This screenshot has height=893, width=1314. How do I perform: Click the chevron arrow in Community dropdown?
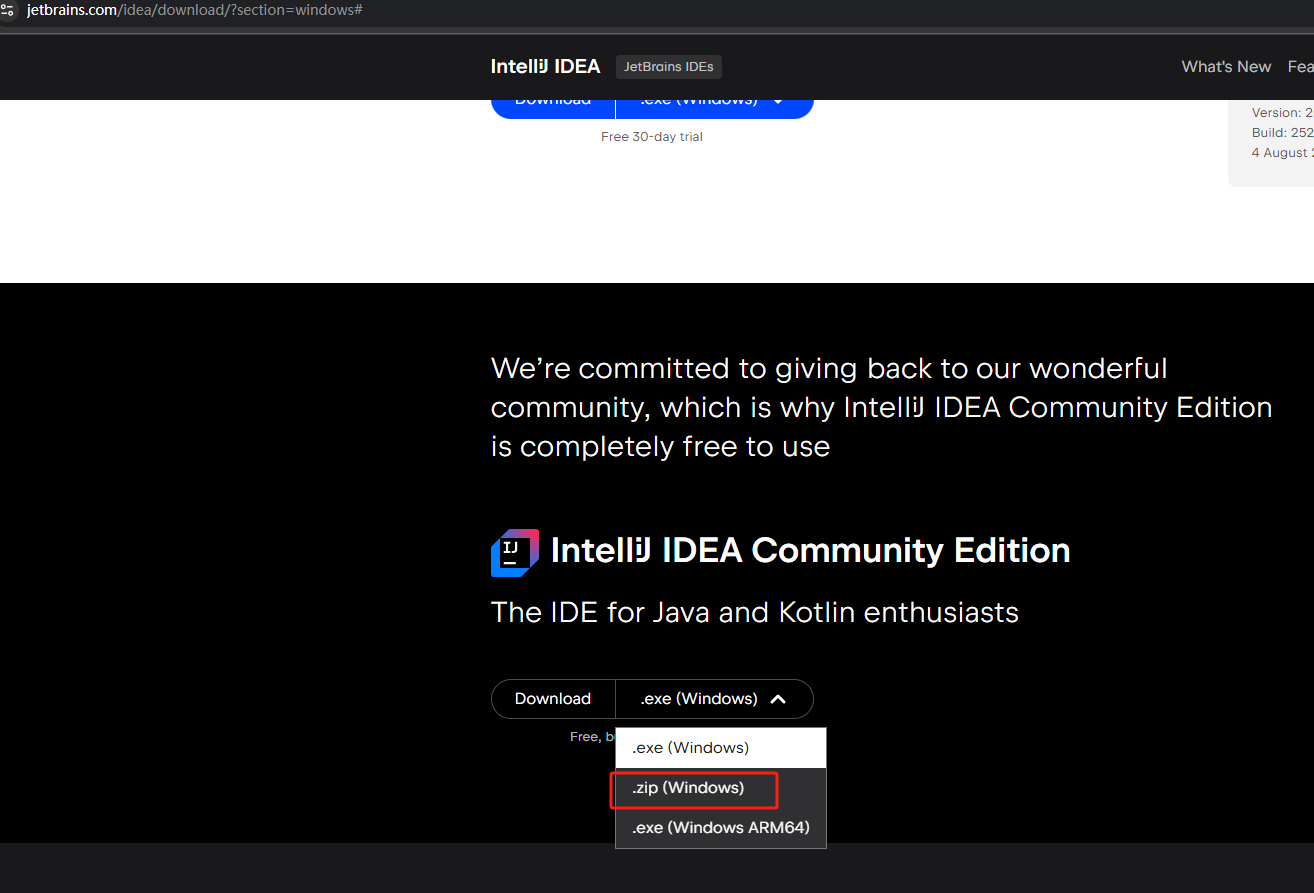click(778, 699)
